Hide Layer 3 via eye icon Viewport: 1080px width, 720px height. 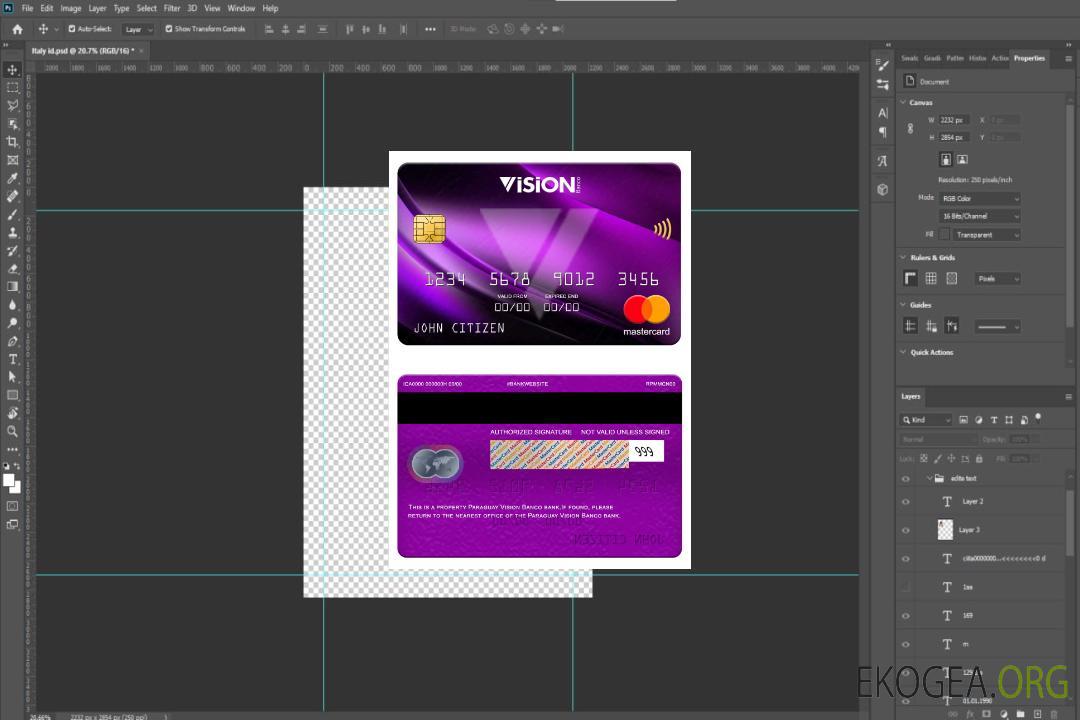tap(906, 531)
